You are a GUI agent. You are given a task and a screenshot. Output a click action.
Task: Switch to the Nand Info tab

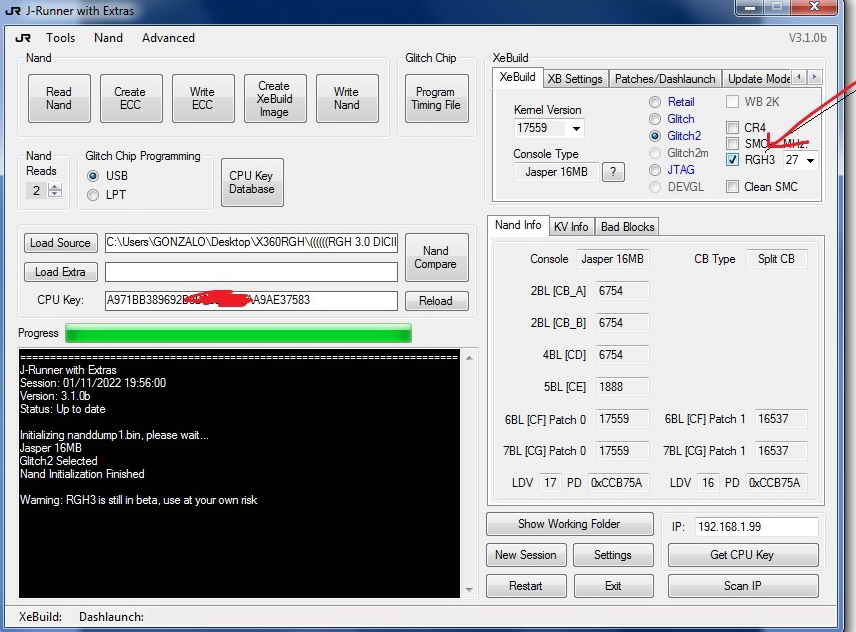coord(518,225)
